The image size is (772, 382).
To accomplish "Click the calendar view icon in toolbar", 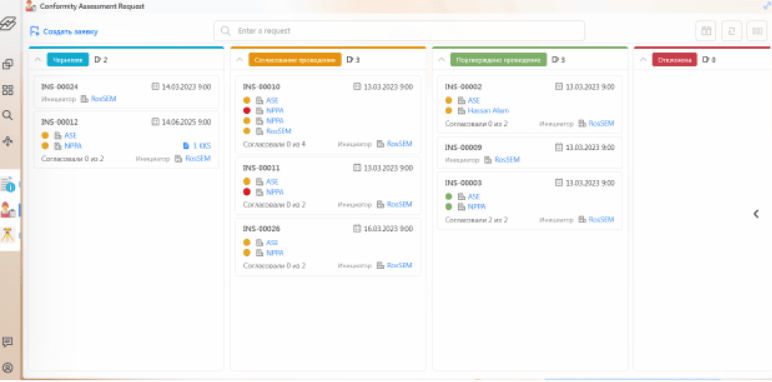I will point(706,31).
